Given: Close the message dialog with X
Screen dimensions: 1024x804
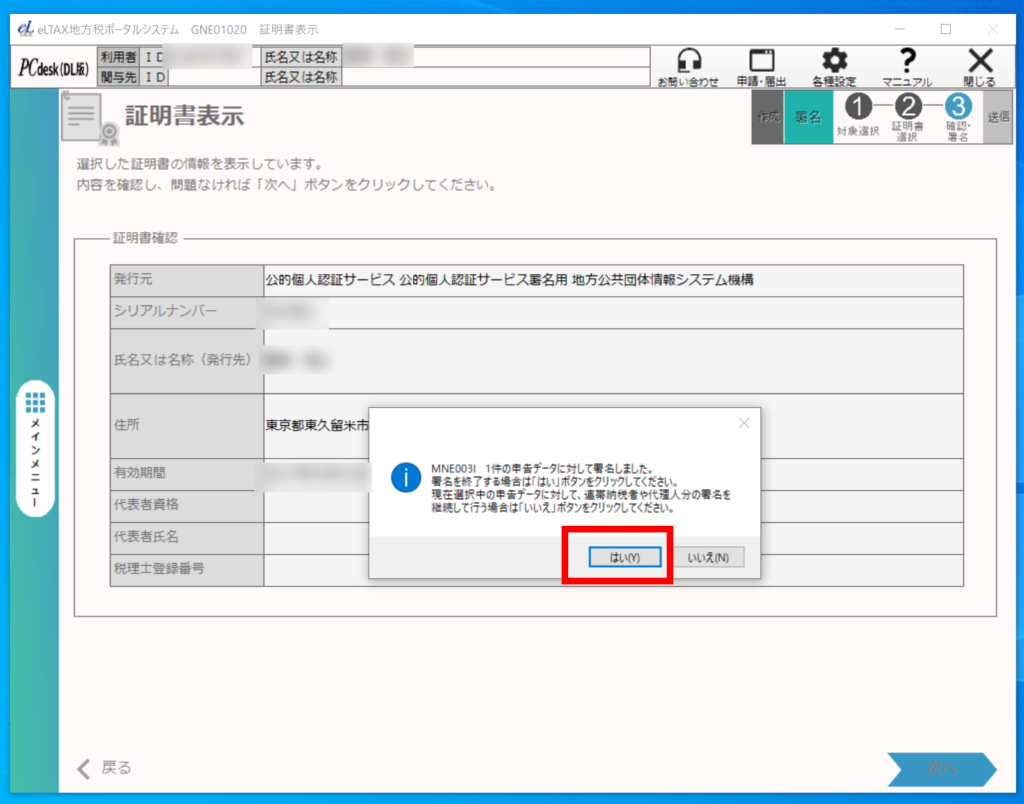Looking at the screenshot, I should click(743, 423).
